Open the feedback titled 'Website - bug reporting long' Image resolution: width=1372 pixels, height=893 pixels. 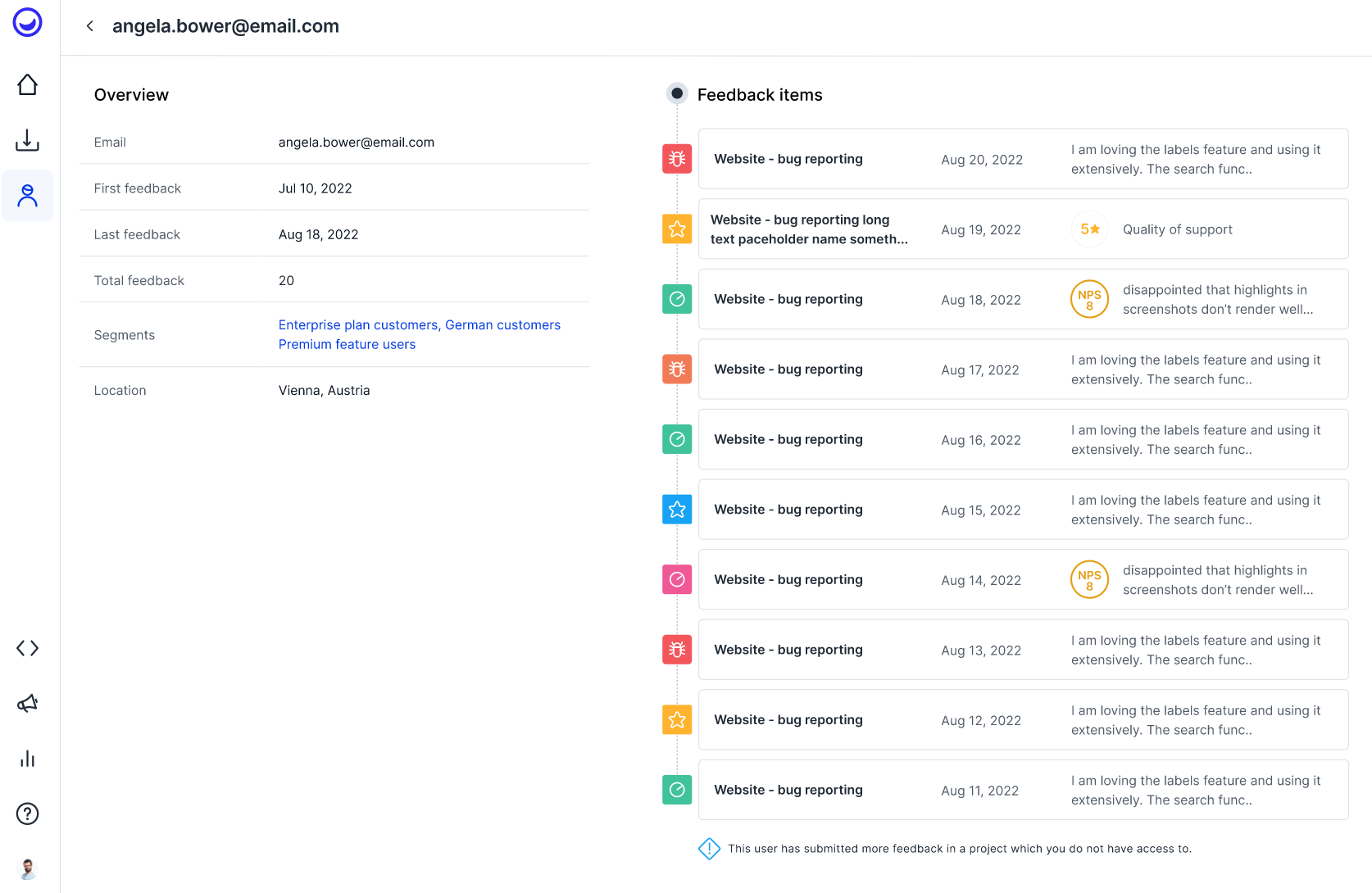[x=1023, y=229]
